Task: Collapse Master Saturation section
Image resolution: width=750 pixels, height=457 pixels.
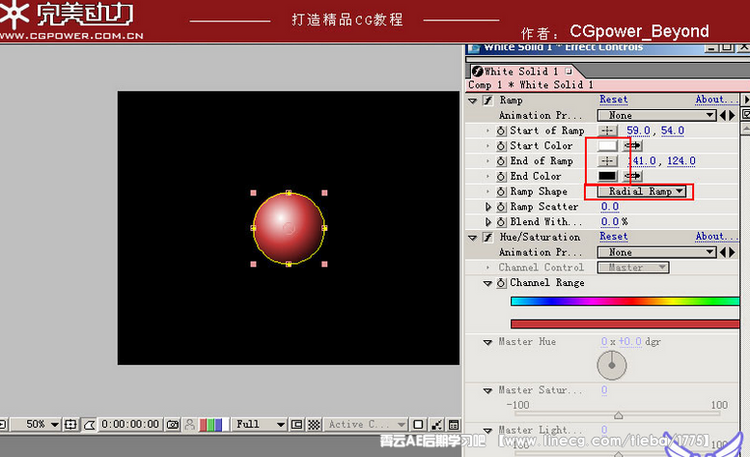Action: coord(487,391)
